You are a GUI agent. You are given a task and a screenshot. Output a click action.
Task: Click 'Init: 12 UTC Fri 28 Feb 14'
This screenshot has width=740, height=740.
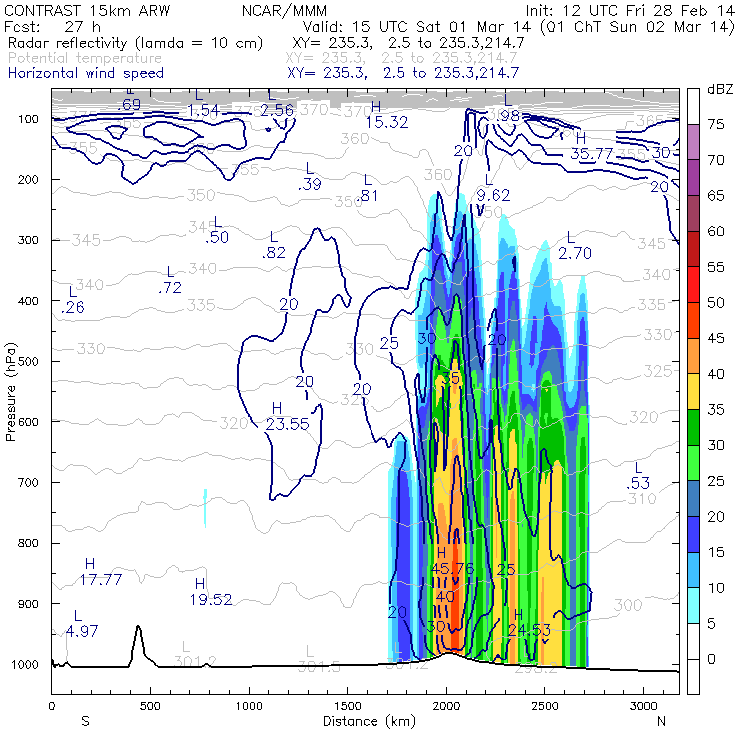(630, 10)
